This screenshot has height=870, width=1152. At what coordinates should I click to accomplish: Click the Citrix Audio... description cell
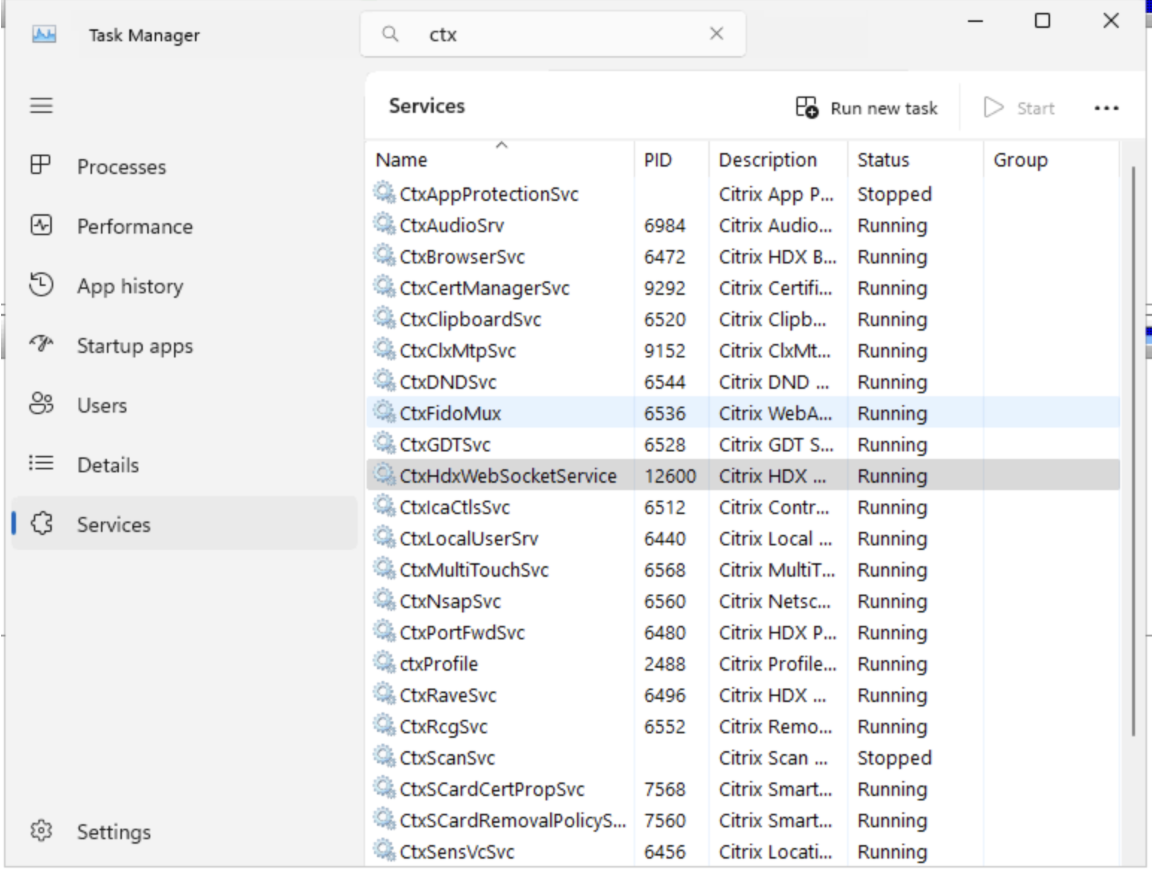pos(776,226)
